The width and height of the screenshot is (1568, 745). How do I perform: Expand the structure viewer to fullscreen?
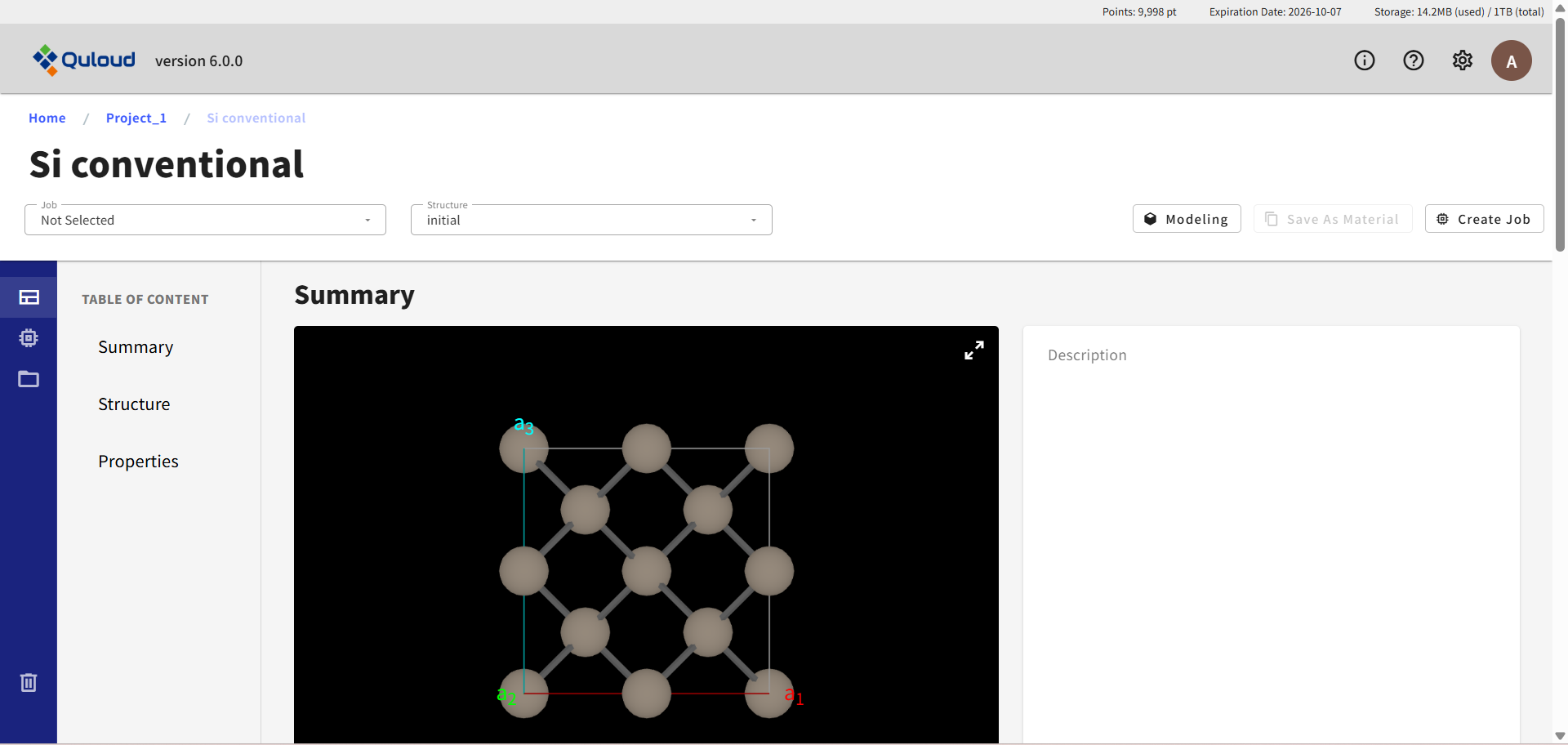pyautogui.click(x=973, y=350)
